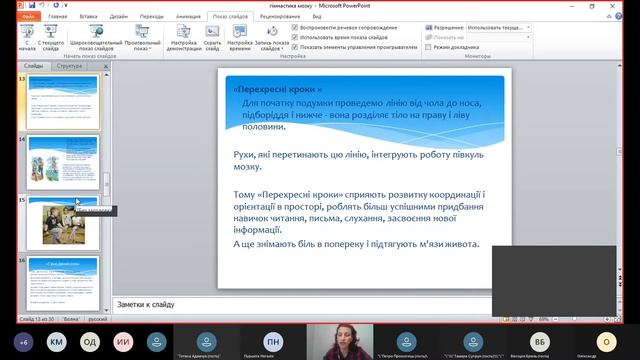640x360 pixels.
Task: Open PowerPoint Help question mark icon
Action: coord(618,16)
